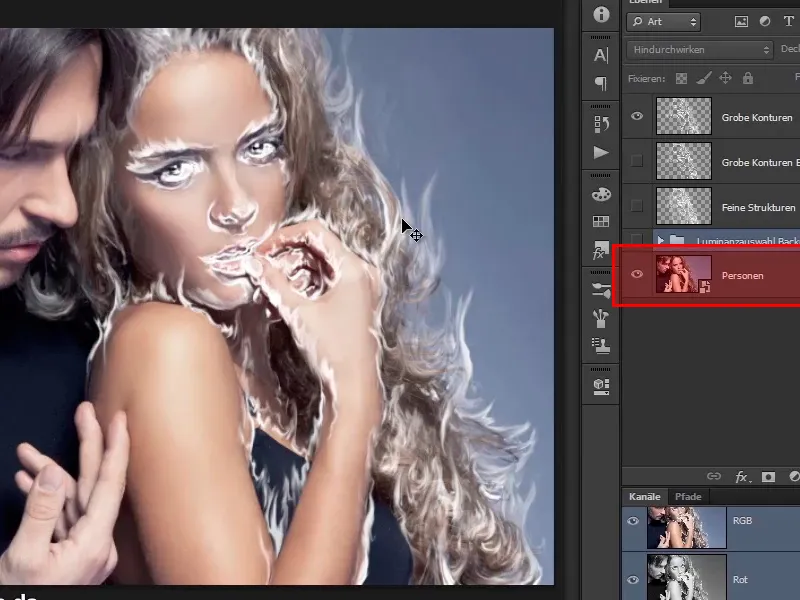The width and height of the screenshot is (800, 600).
Task: Hide the Personen layer
Action: tap(637, 274)
